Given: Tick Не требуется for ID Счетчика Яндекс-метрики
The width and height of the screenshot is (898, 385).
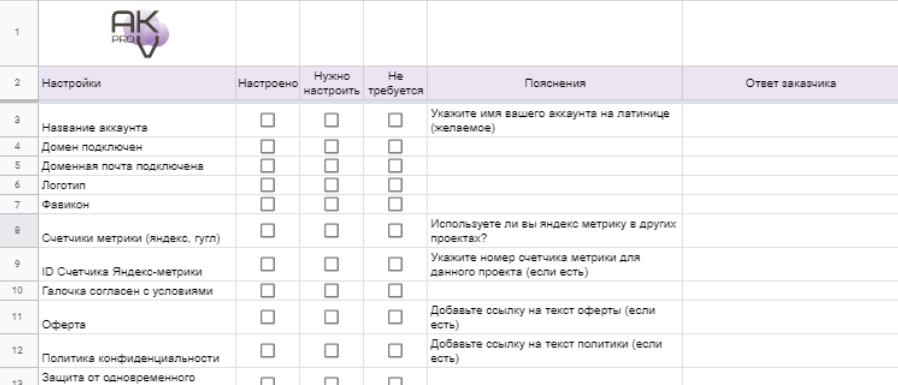Looking at the screenshot, I should tap(395, 264).
